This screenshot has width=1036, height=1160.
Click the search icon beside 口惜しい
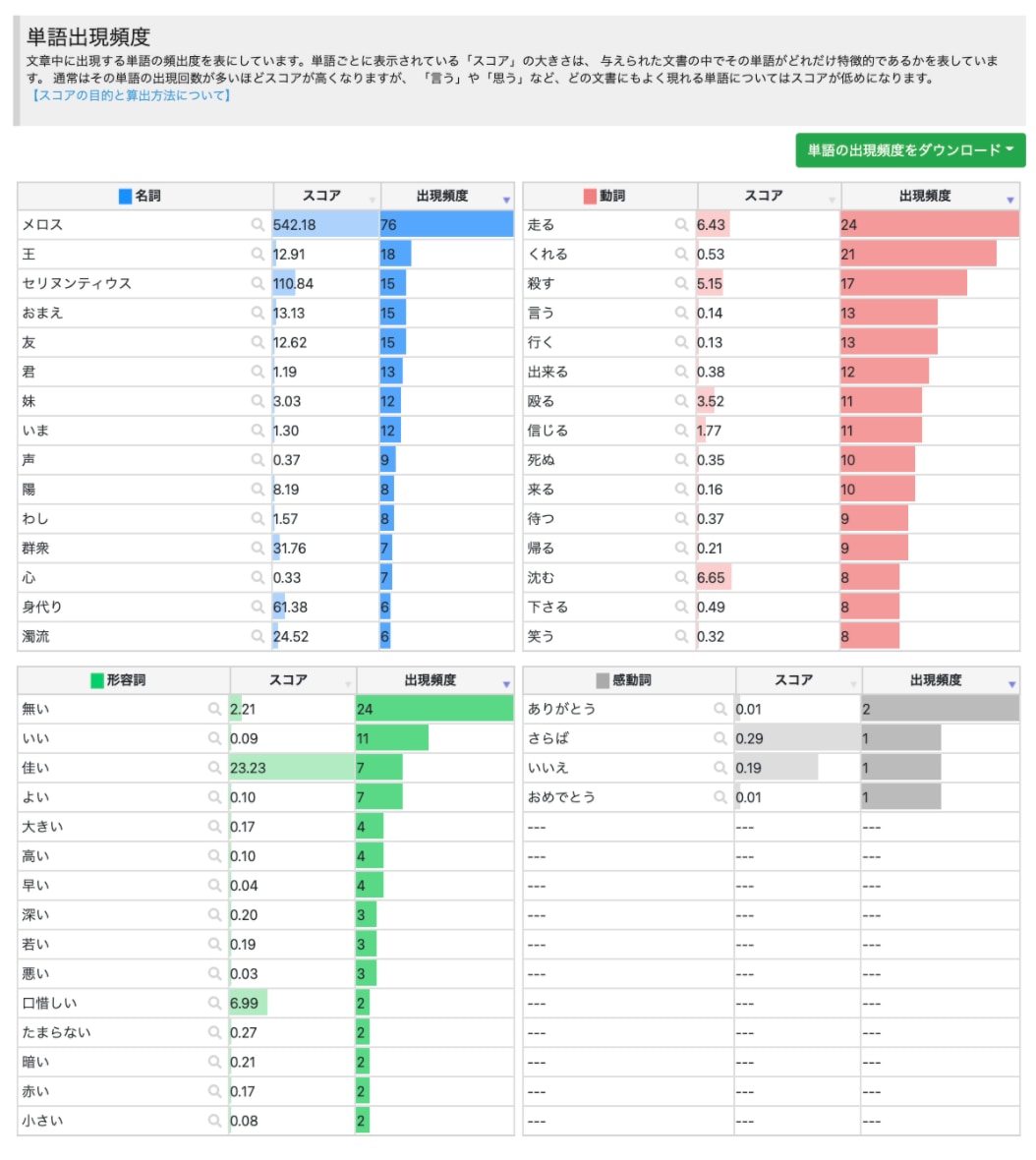tap(214, 1004)
